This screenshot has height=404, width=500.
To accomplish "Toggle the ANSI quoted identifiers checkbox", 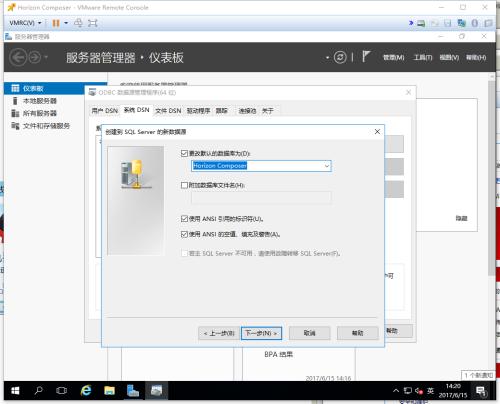I will pos(184,219).
